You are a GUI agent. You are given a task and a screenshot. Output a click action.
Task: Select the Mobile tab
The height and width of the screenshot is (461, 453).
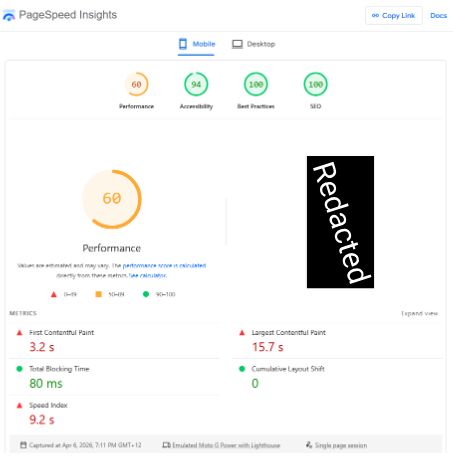196,44
